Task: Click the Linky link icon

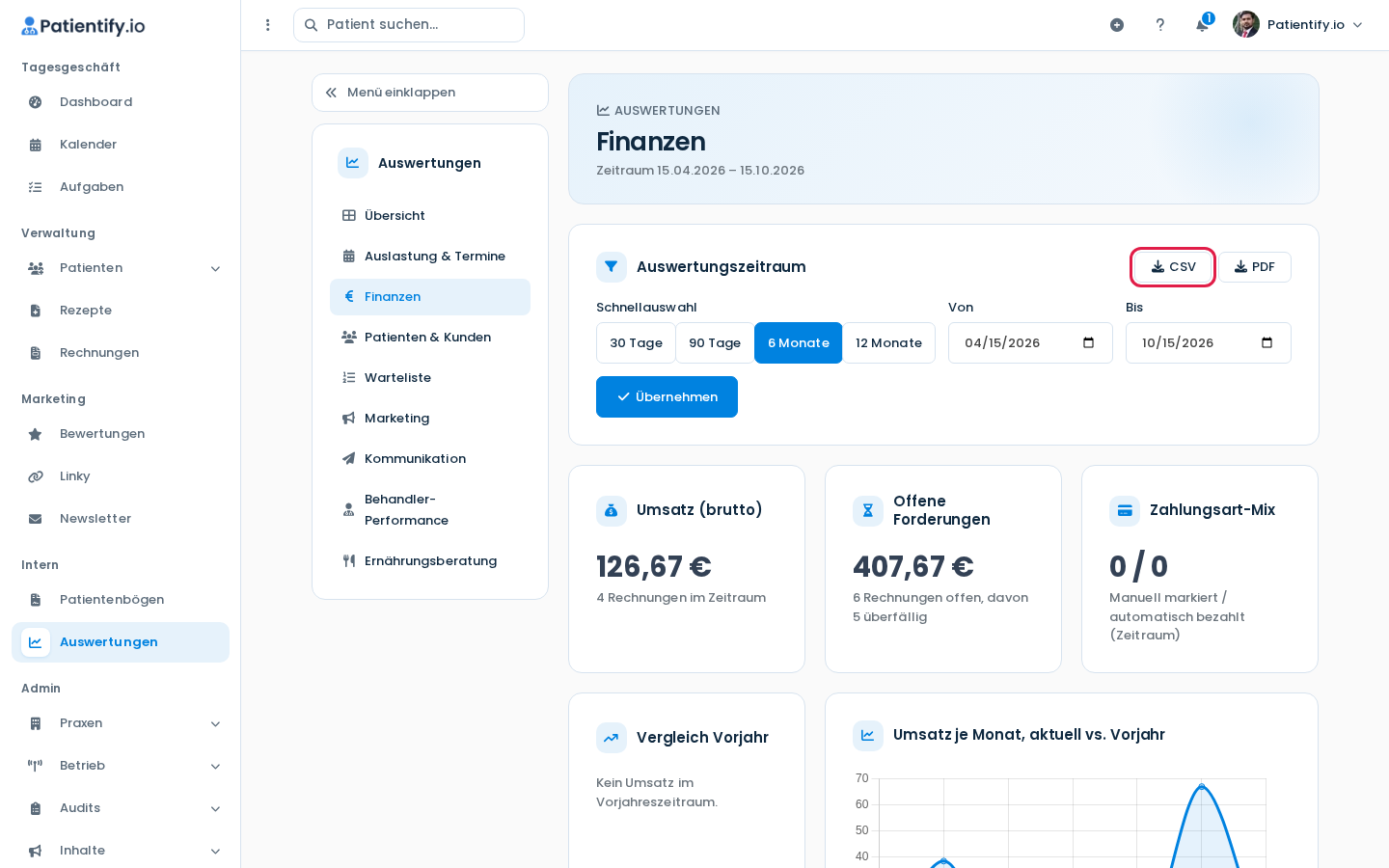Action: pyautogui.click(x=36, y=476)
